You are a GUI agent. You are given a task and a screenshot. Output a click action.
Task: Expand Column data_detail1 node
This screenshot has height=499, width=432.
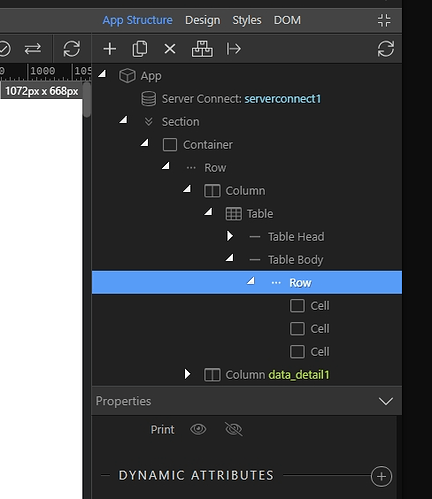coord(187,374)
